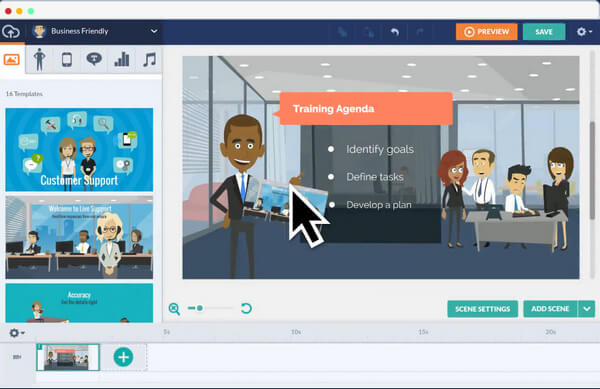Click the 10s marker on timeline ruler

[x=296, y=332]
